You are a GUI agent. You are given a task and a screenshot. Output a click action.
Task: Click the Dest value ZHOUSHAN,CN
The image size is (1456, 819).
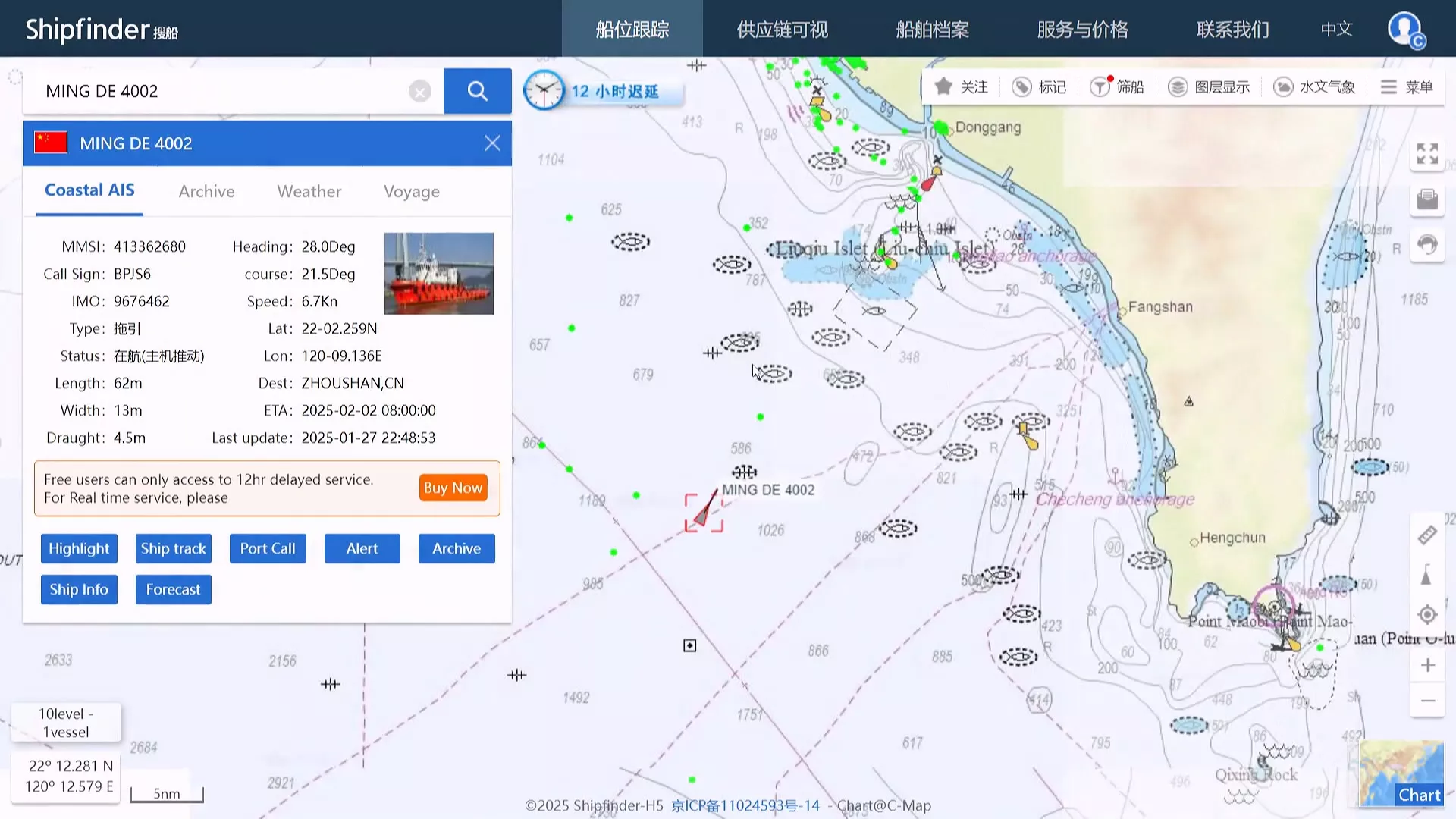[353, 383]
